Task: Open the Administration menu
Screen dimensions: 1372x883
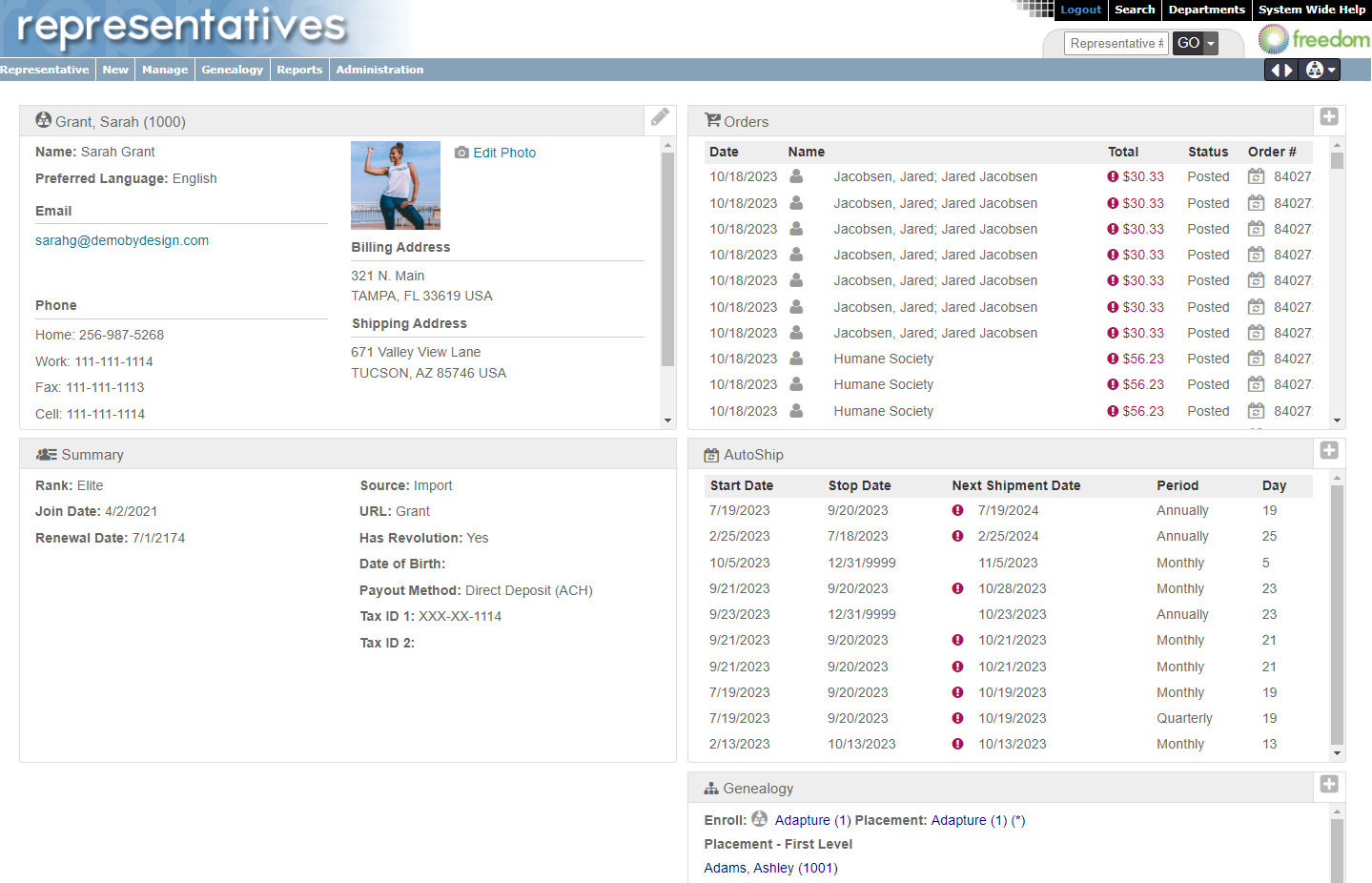Action: [x=379, y=70]
